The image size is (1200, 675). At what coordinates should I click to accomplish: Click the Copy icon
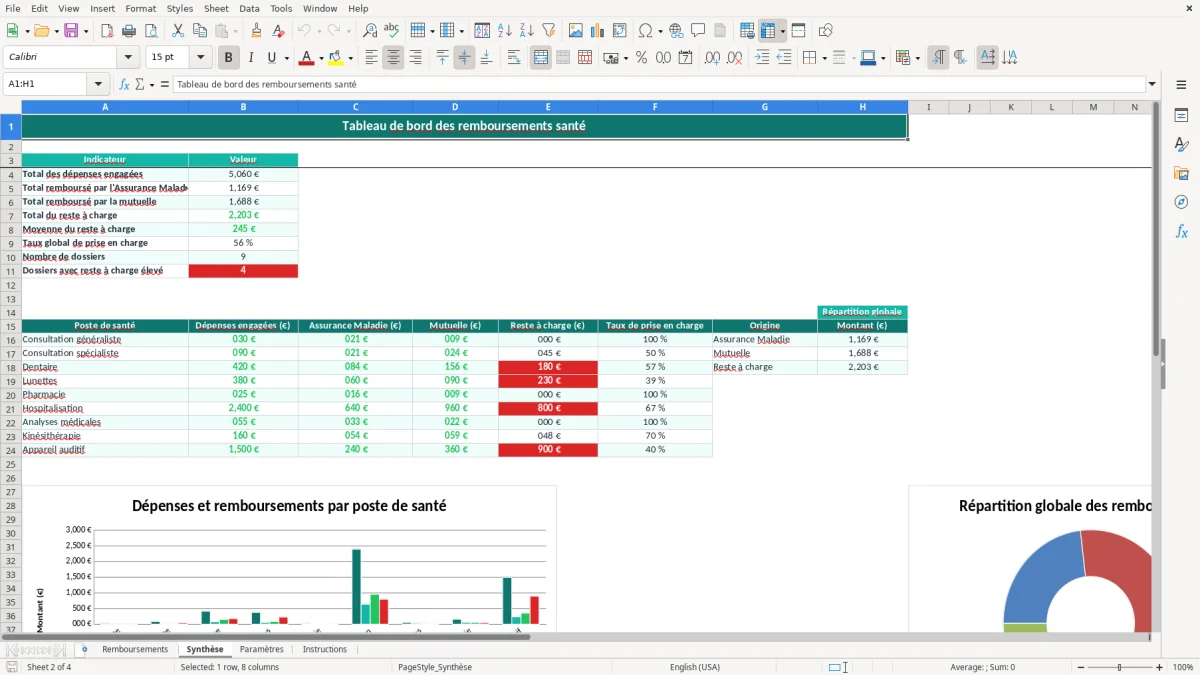tap(199, 31)
